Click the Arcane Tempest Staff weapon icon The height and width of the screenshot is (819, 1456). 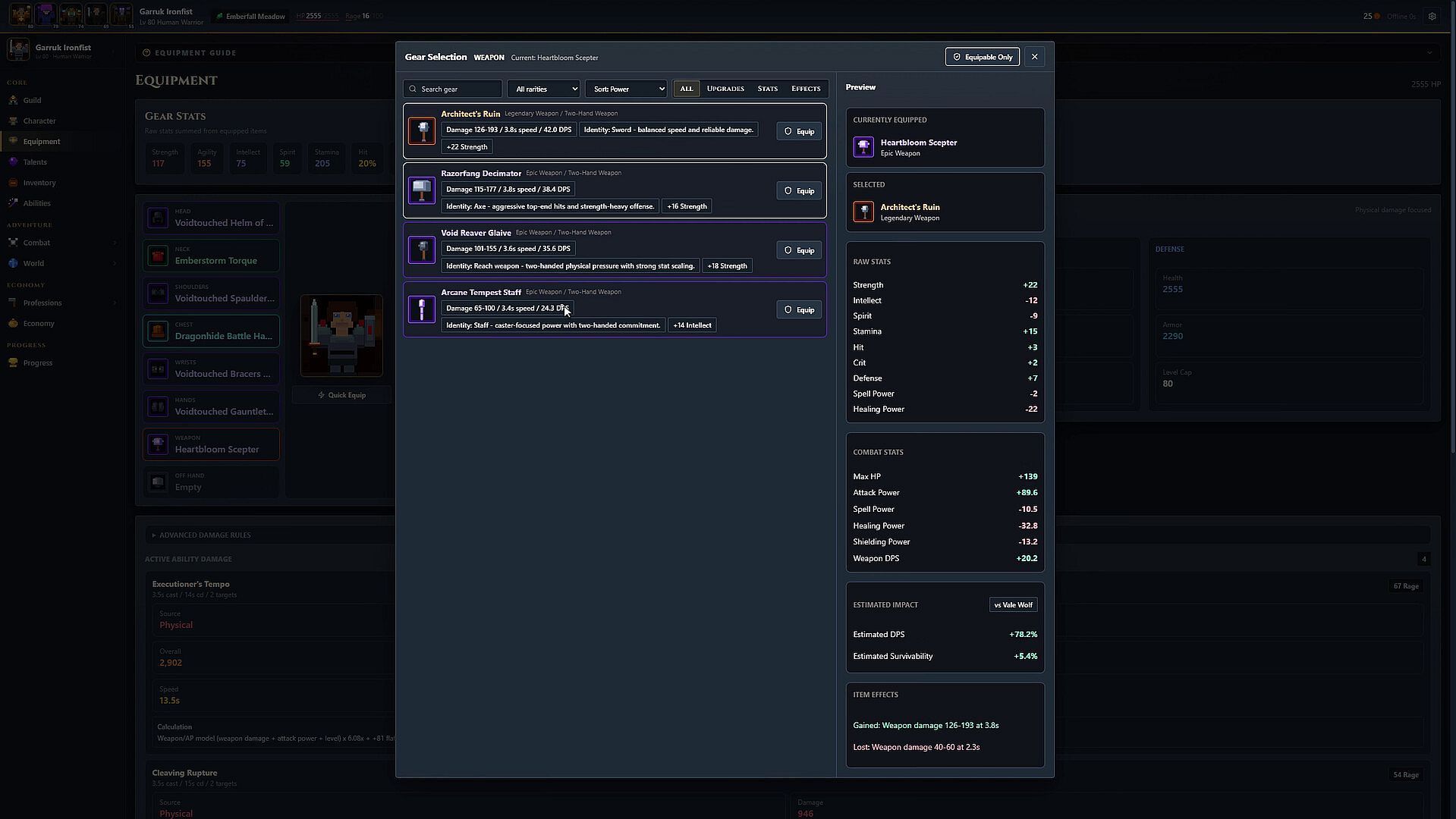422,309
